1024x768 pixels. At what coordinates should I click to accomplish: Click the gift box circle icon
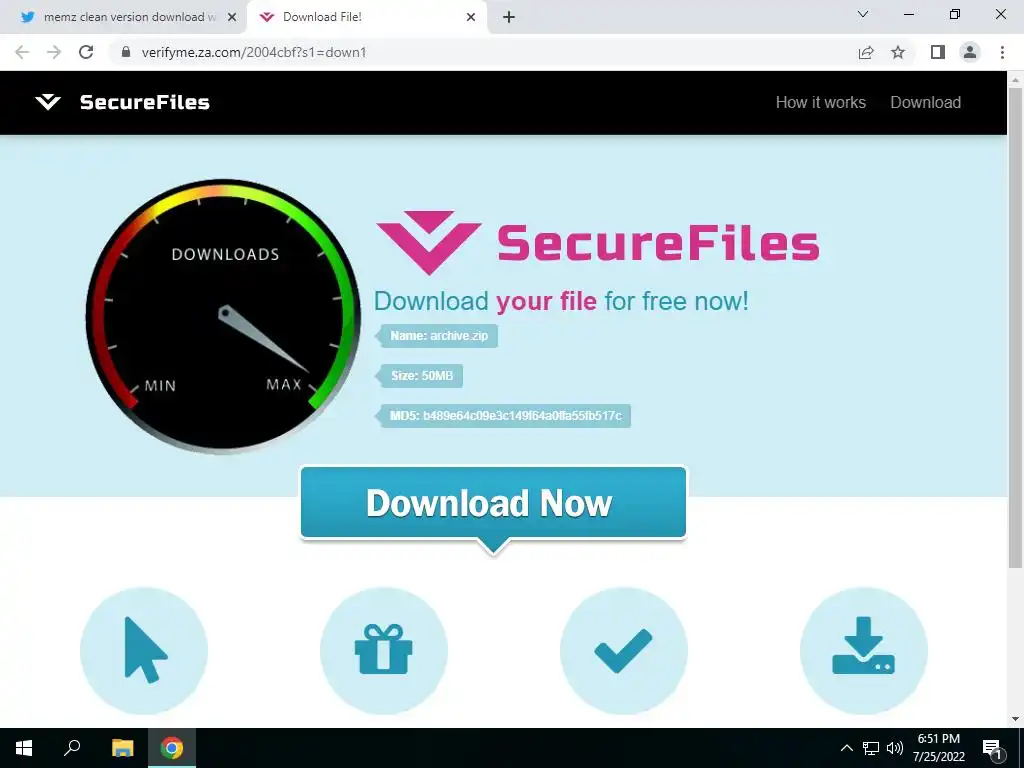[x=384, y=650]
